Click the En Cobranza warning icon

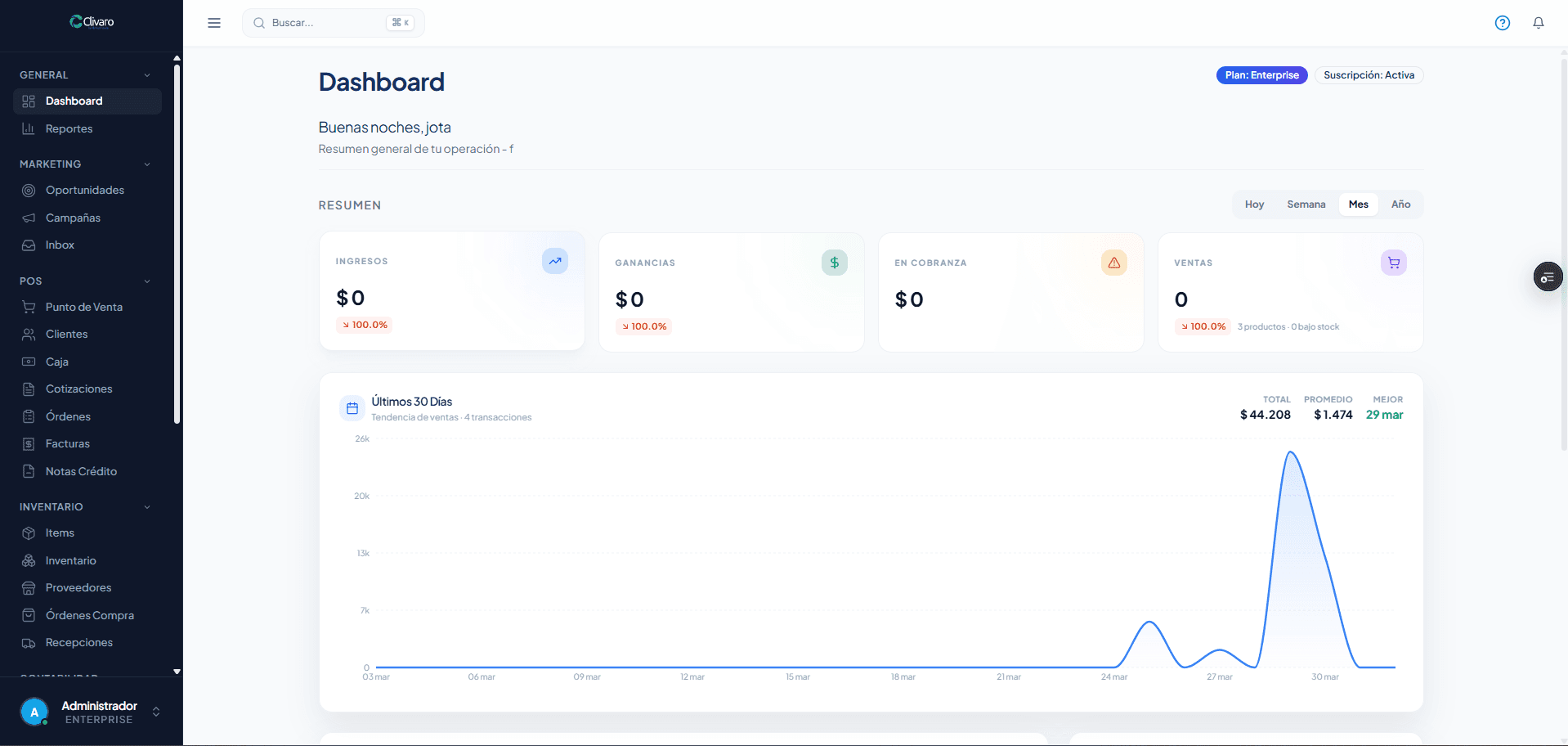(x=1113, y=263)
